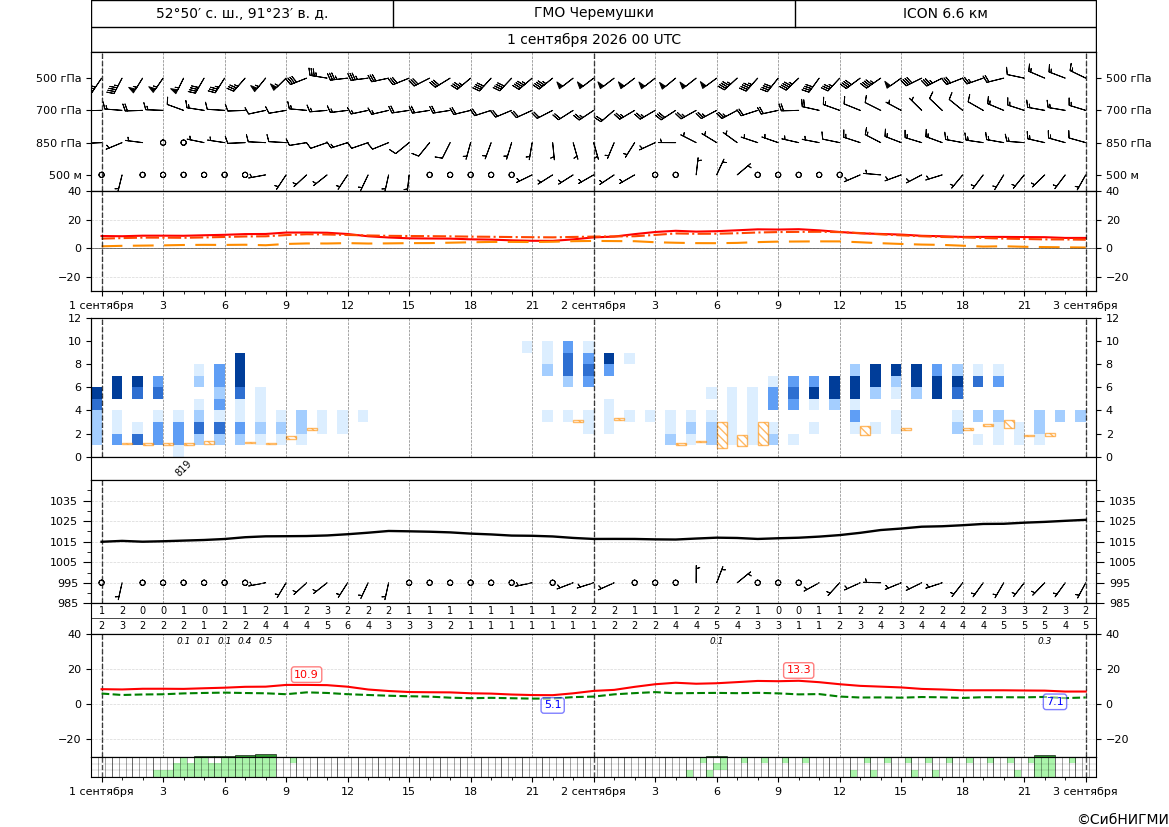This screenshot has height=827, width=1169.
Task: Click the 2 сентября label on upper time axis
Action: 593,305
